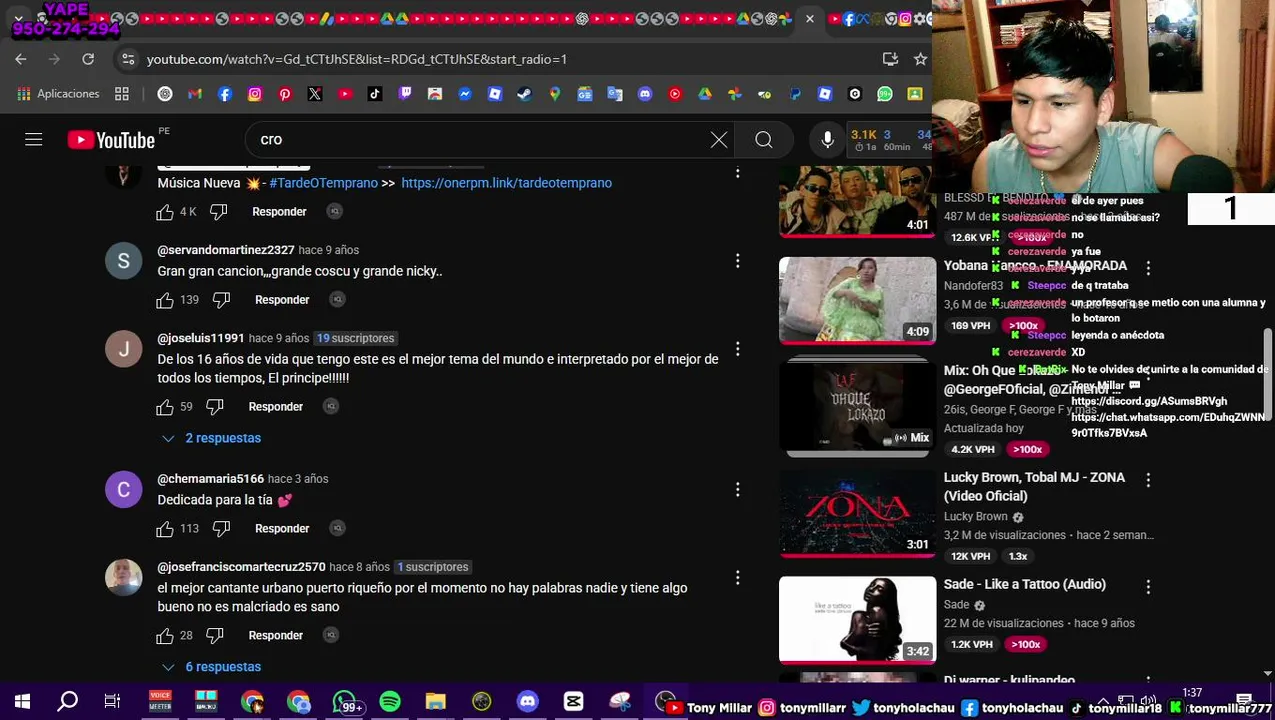Open options menu for @joseluis11991 comment
The height and width of the screenshot is (720, 1275).
(x=738, y=349)
